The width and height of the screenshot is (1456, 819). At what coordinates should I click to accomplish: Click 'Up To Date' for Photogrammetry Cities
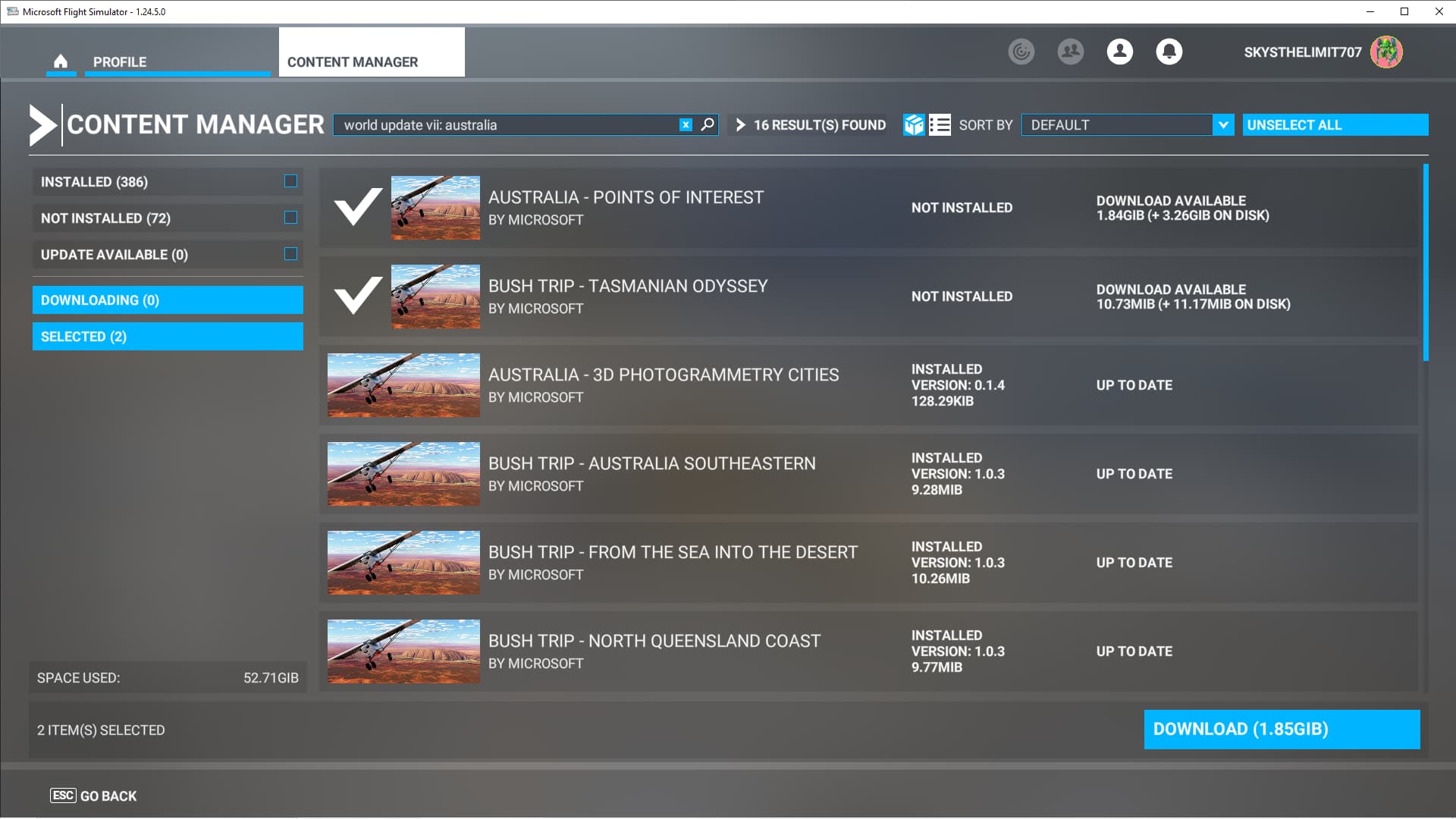pyautogui.click(x=1134, y=385)
